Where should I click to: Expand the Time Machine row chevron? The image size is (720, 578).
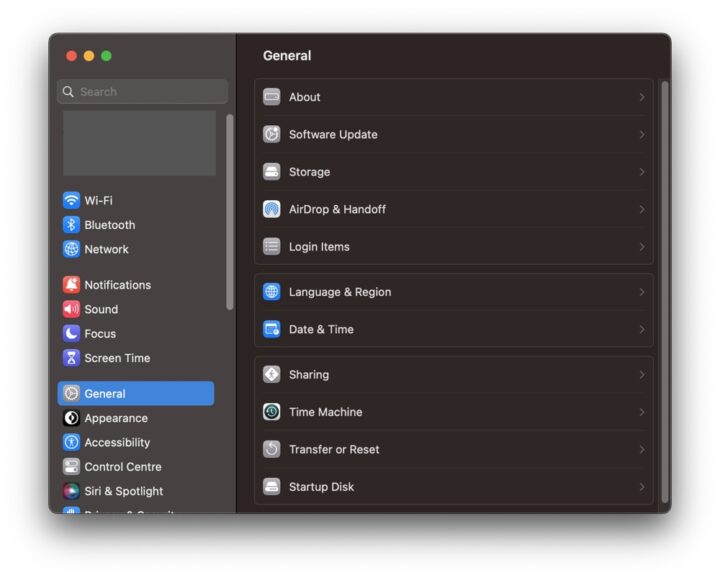(642, 412)
